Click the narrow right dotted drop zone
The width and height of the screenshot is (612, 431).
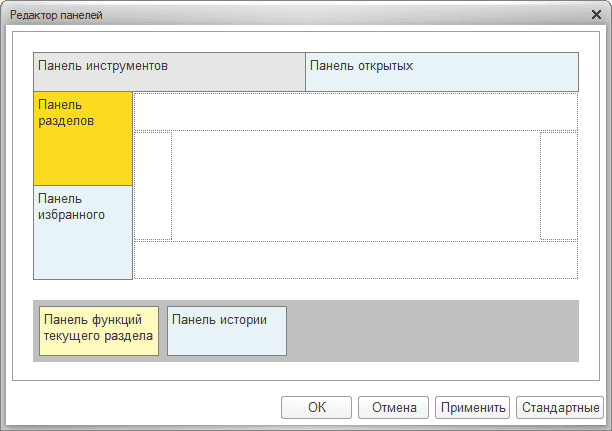click(x=558, y=185)
